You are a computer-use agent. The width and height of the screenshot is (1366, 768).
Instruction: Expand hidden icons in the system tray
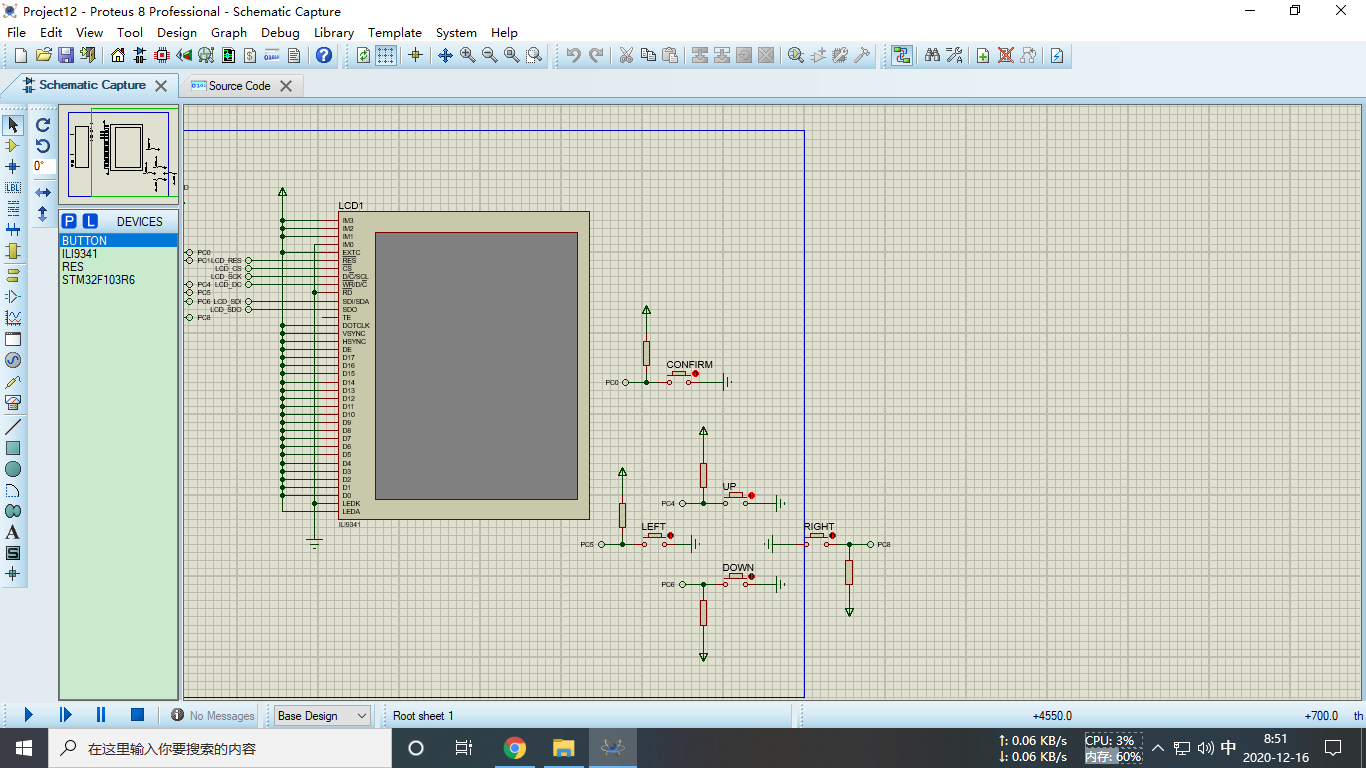pos(1157,747)
